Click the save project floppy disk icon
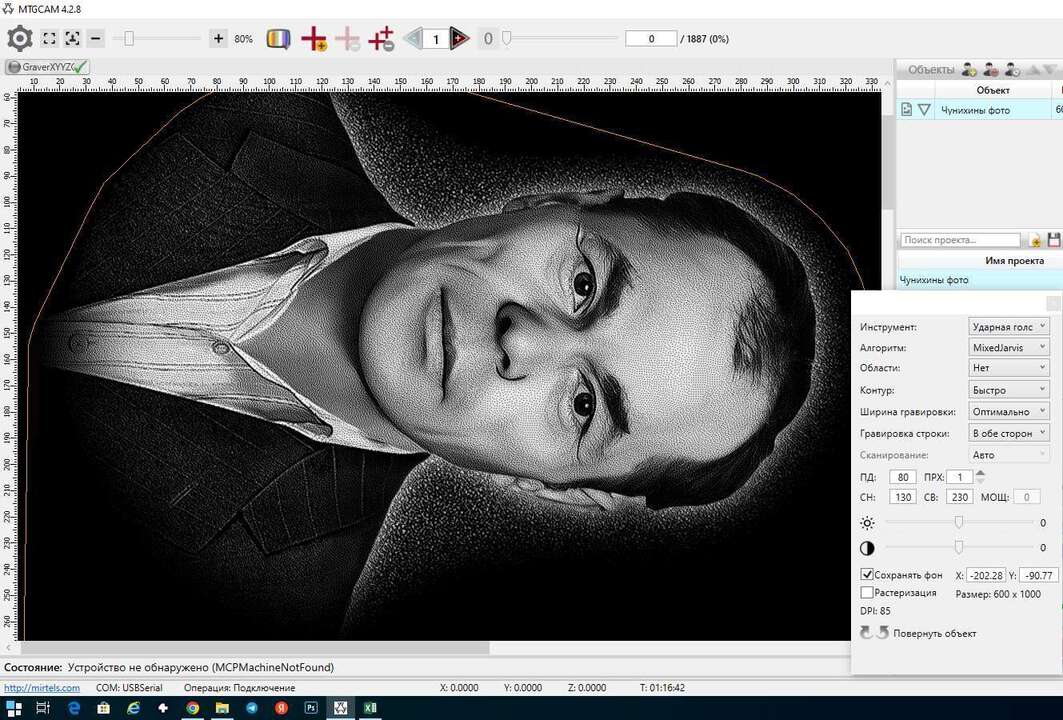The width and height of the screenshot is (1063, 720). coord(1054,240)
